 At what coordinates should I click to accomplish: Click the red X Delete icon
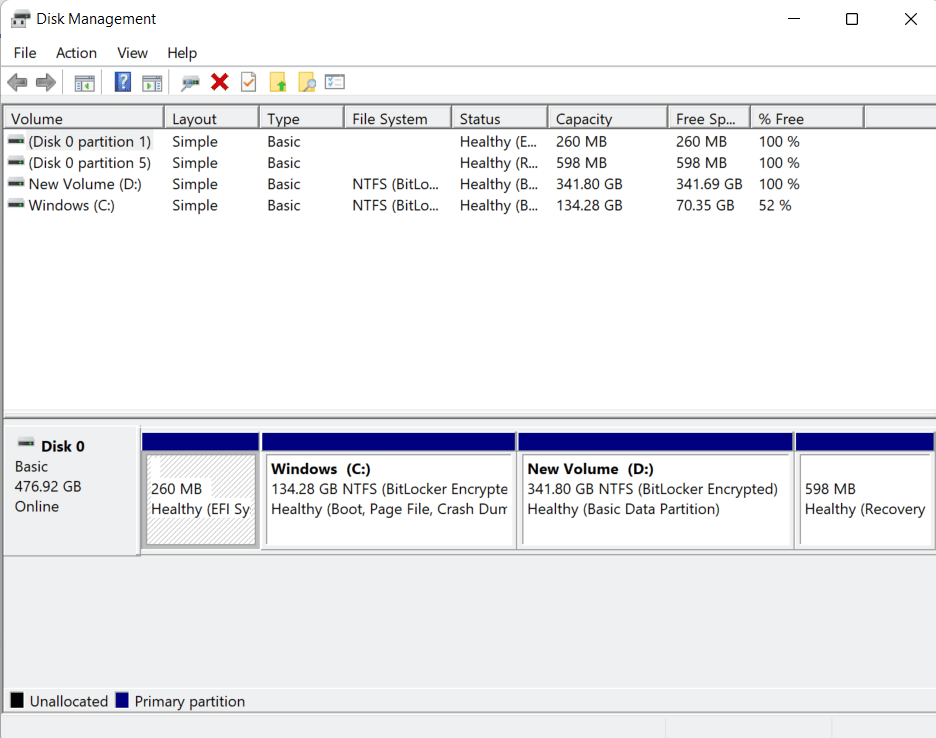coord(220,82)
